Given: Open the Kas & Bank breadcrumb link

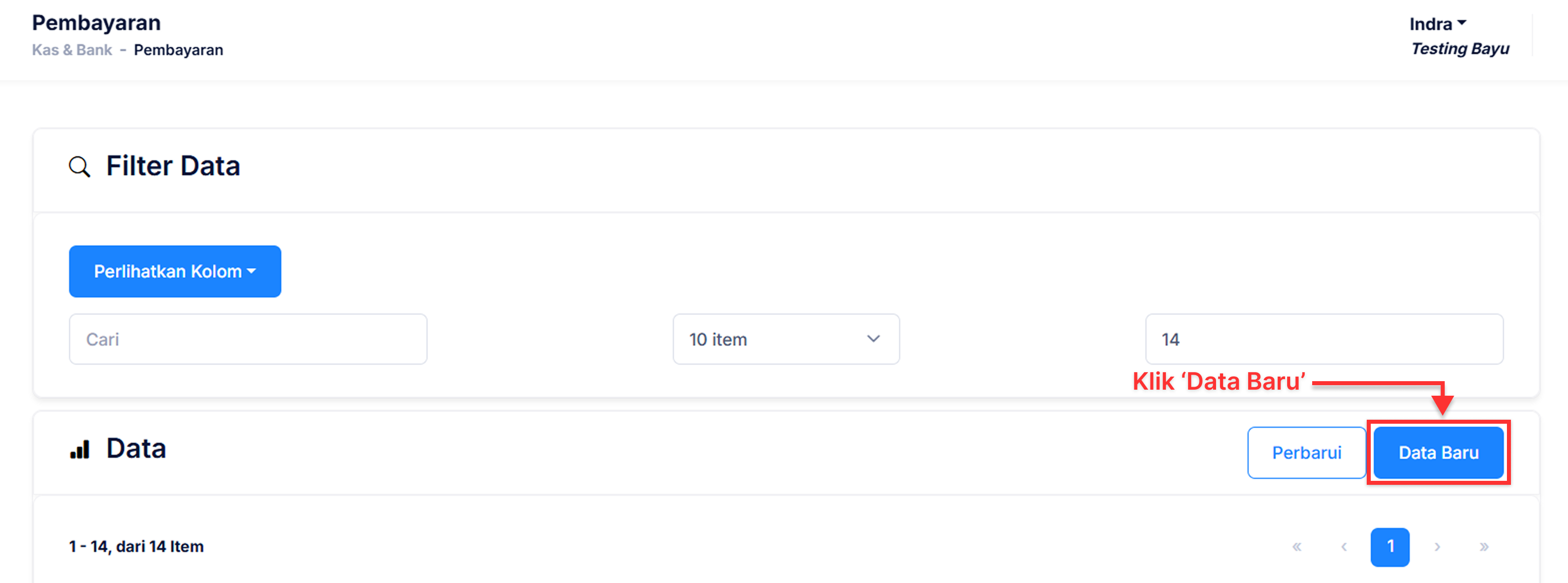Looking at the screenshot, I should (x=72, y=50).
